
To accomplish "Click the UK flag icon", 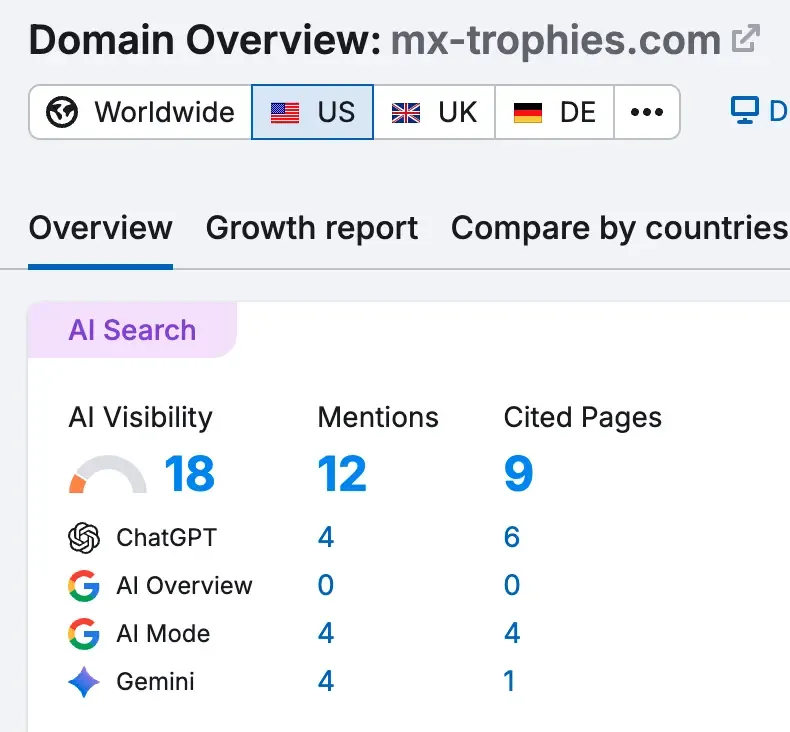I will point(406,112).
